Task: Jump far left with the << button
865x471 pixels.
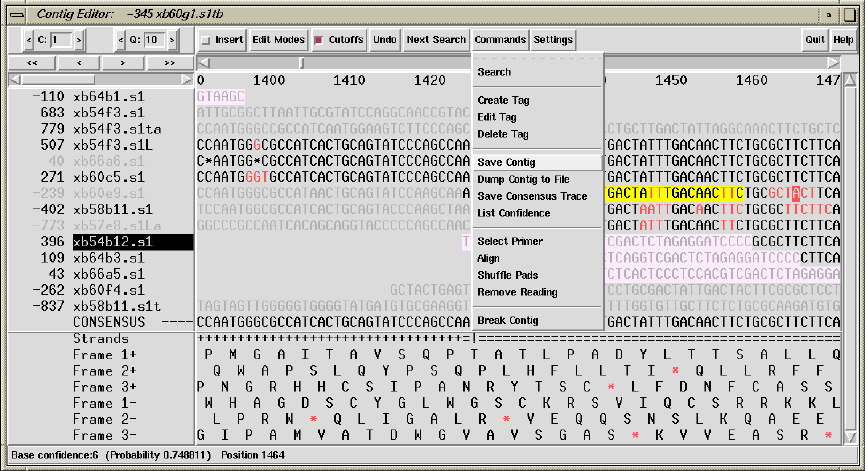Action: tap(31, 63)
